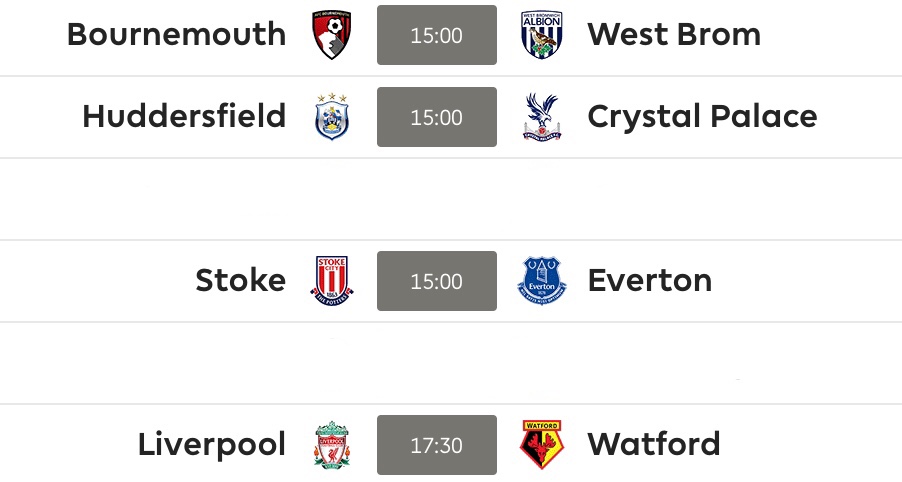The image size is (902, 482).
Task: Open the Stoke City crest
Action: [332, 281]
